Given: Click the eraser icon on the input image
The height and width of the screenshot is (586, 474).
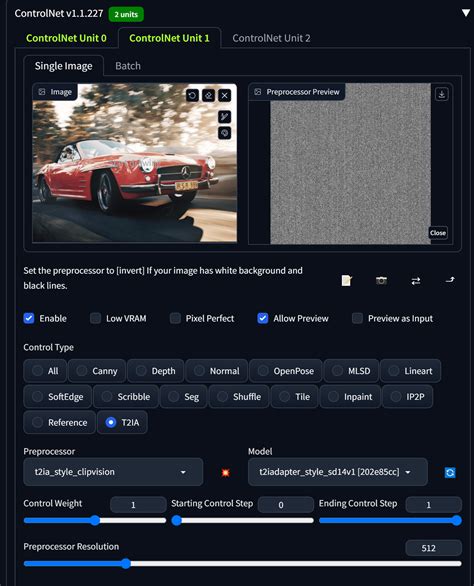Looking at the screenshot, I should tap(208, 96).
